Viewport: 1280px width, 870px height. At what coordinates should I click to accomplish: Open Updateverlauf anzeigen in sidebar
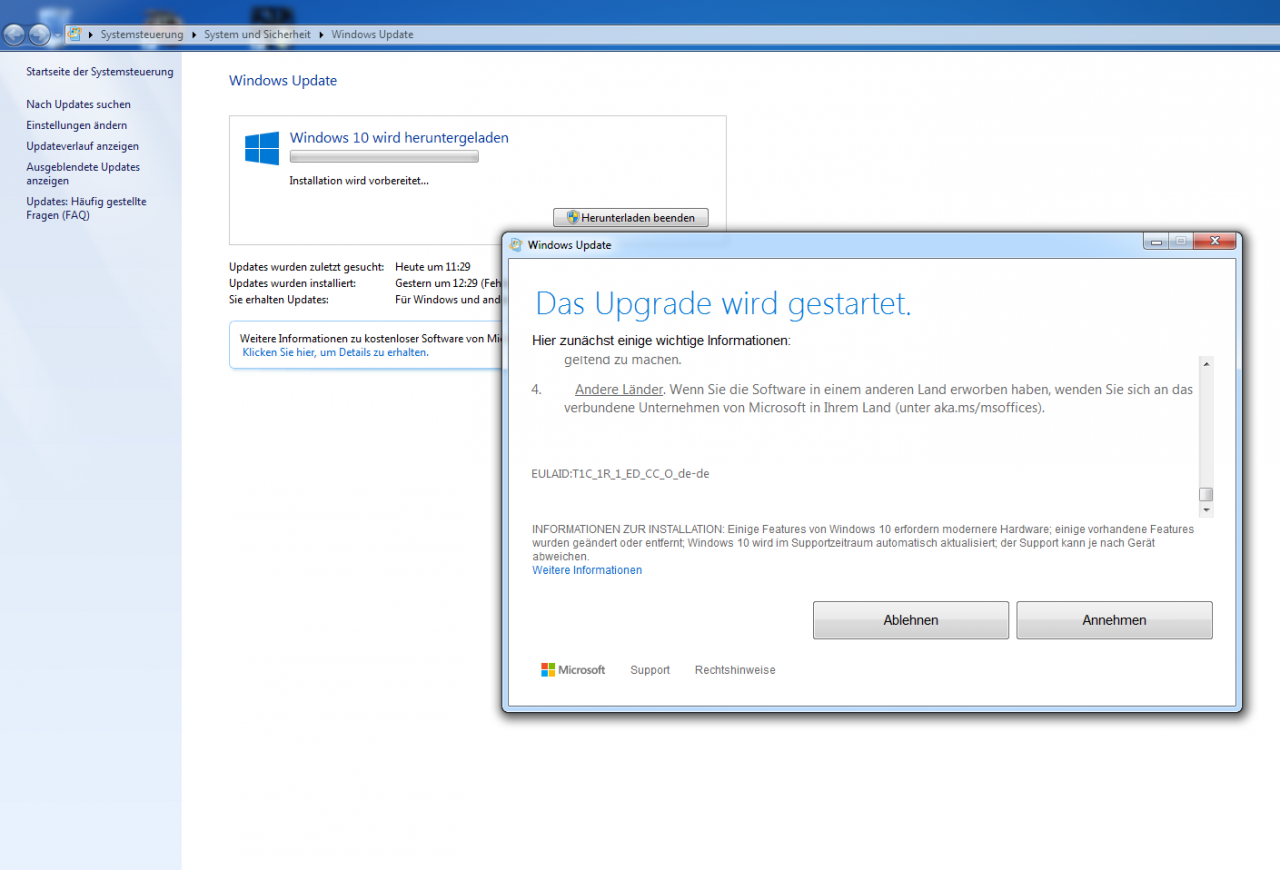coord(82,146)
